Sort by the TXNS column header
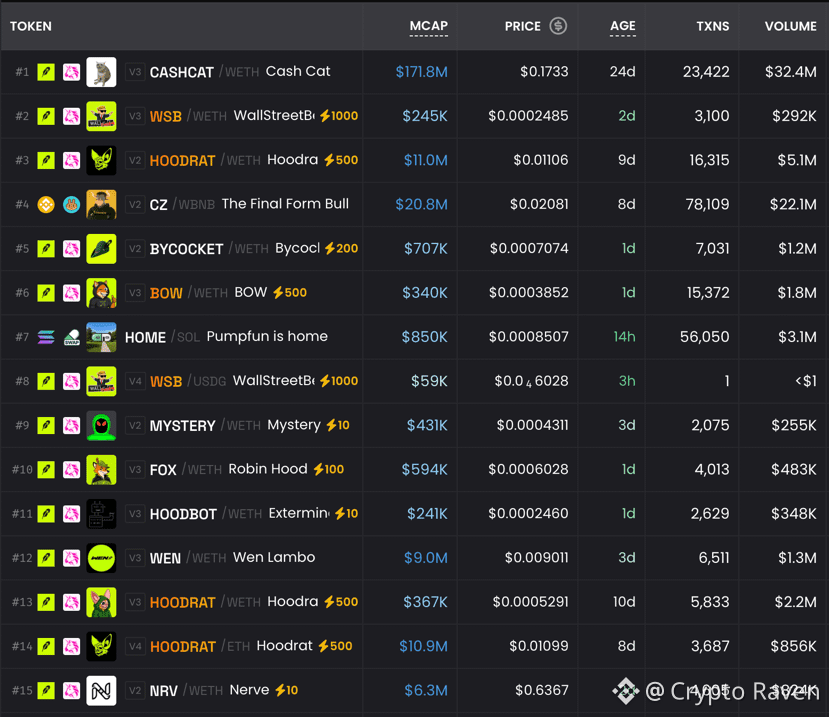829x717 pixels. tap(712, 26)
